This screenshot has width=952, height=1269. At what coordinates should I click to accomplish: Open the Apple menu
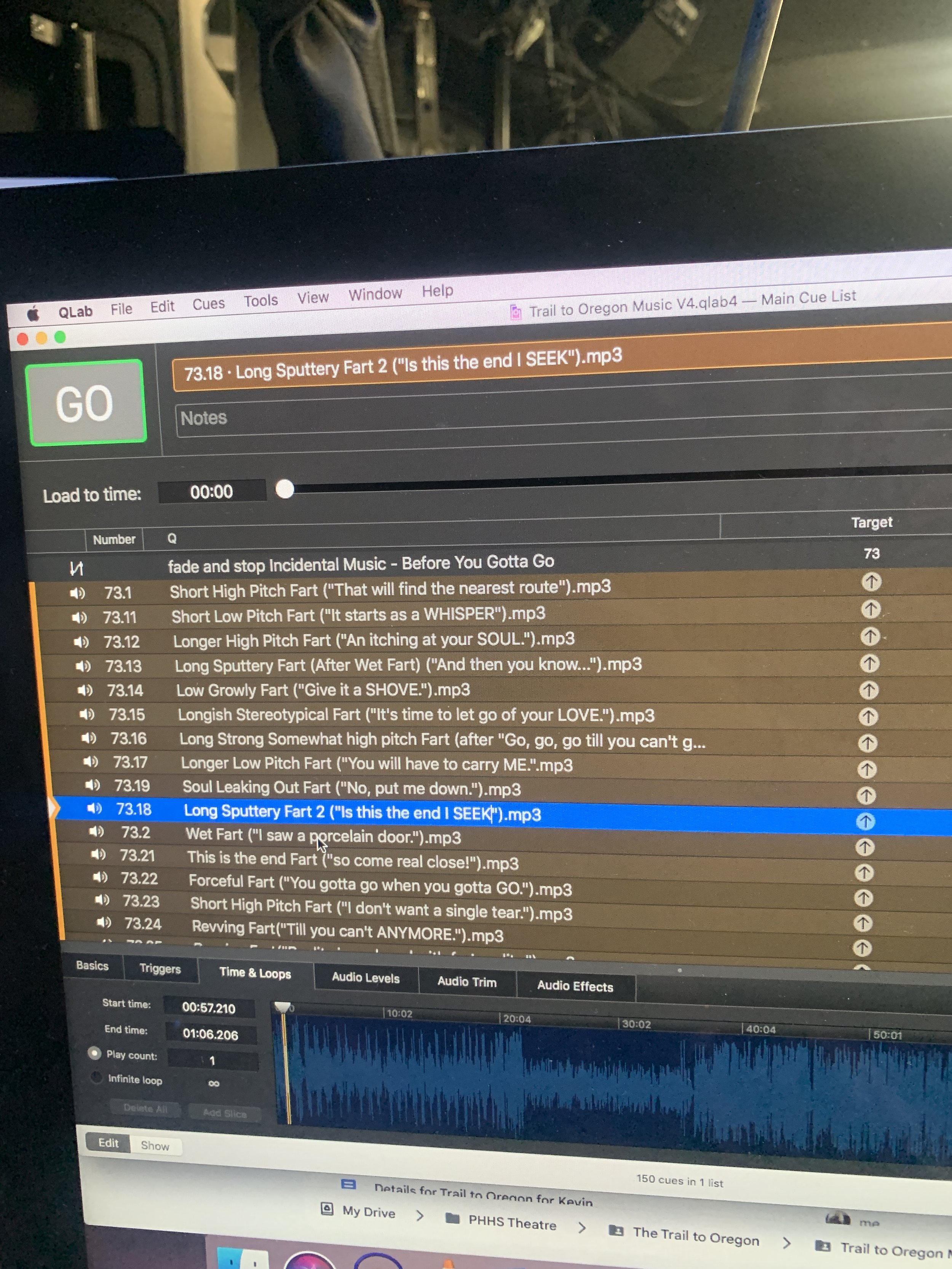(33, 314)
